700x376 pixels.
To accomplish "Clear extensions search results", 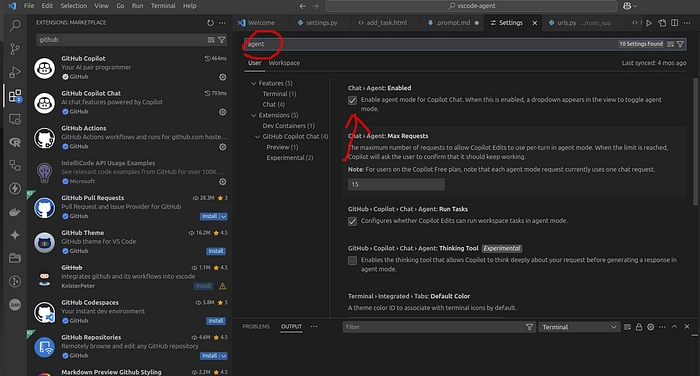I will point(211,40).
